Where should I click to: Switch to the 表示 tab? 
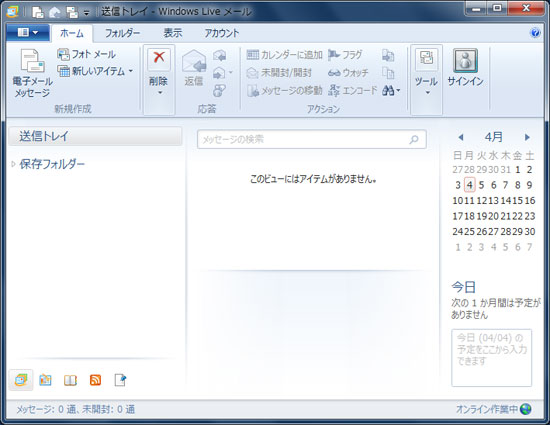[173, 33]
